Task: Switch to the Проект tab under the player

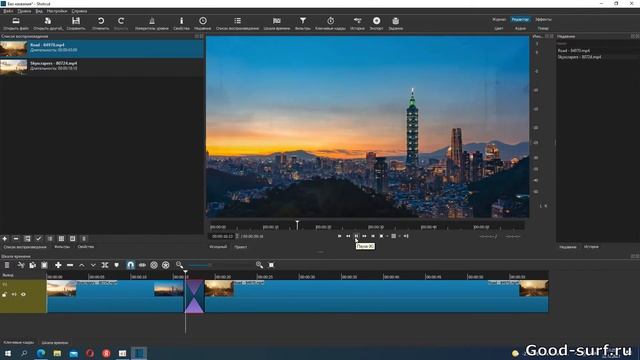Action: [240, 247]
